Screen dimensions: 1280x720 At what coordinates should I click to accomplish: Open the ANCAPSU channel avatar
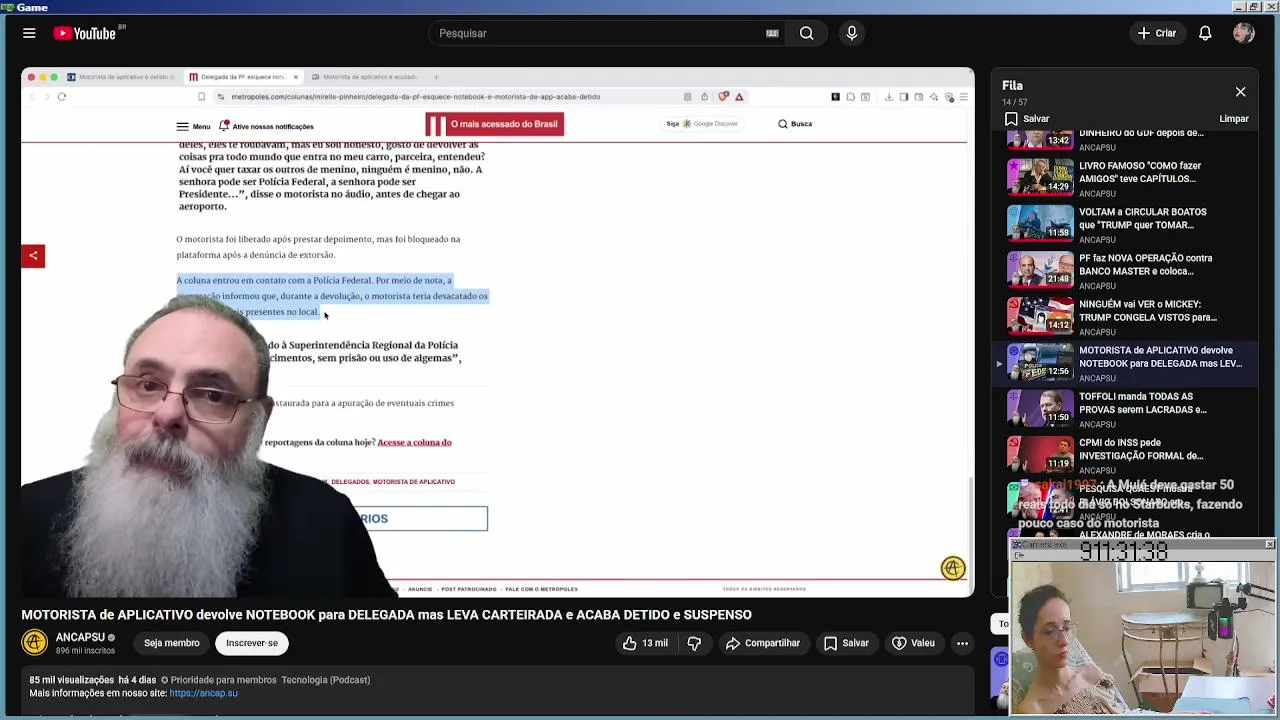[34, 643]
